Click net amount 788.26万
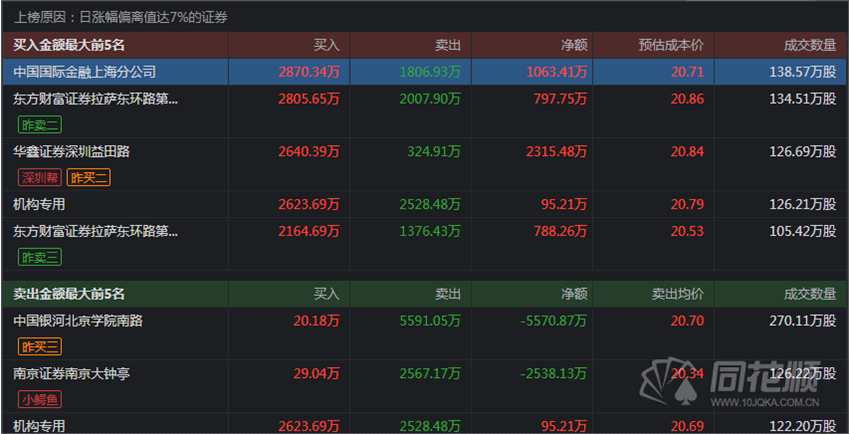Screen dimensions: 850x434 point(560,231)
